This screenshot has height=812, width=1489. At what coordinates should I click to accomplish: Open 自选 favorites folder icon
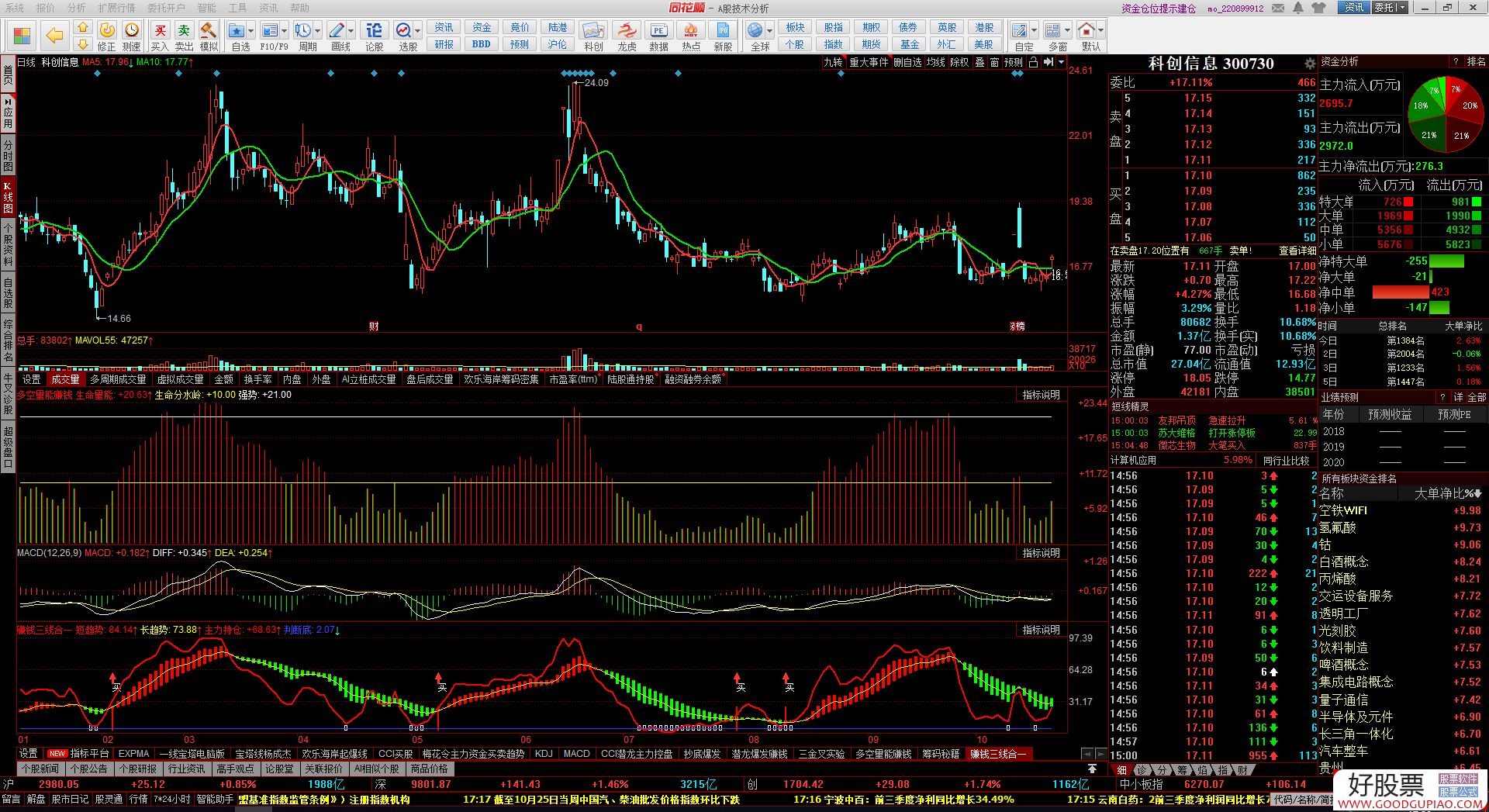click(x=237, y=30)
